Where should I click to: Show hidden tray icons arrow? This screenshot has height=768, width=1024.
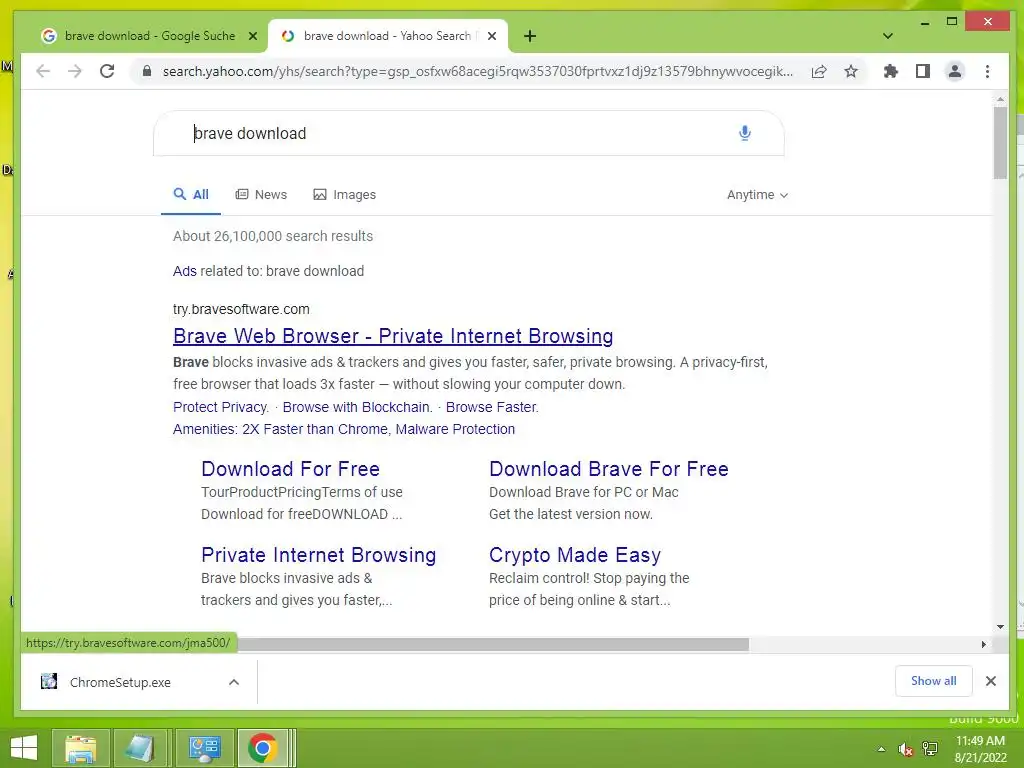click(x=881, y=749)
